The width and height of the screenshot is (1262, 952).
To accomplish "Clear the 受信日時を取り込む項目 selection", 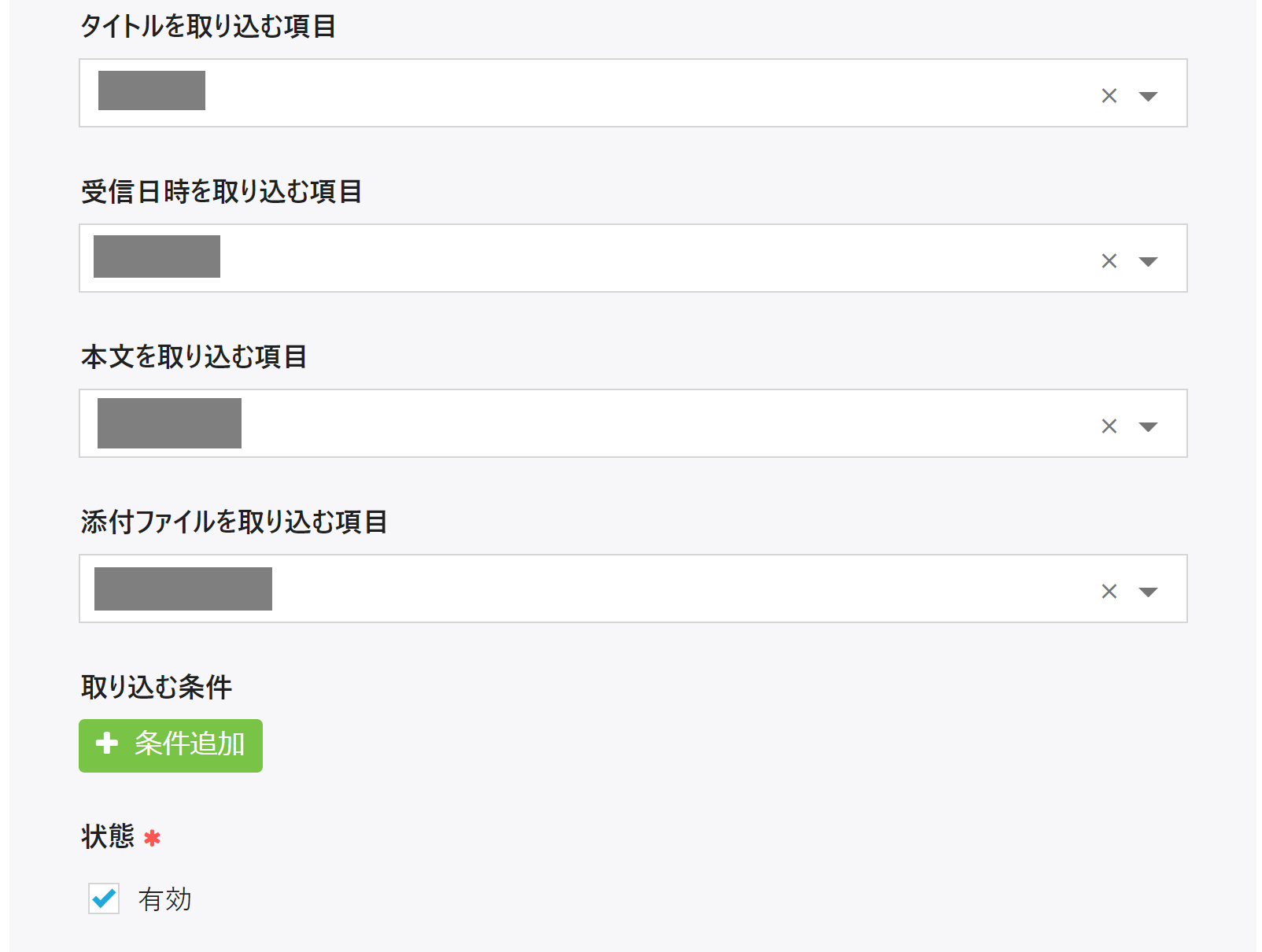I will [x=1109, y=261].
